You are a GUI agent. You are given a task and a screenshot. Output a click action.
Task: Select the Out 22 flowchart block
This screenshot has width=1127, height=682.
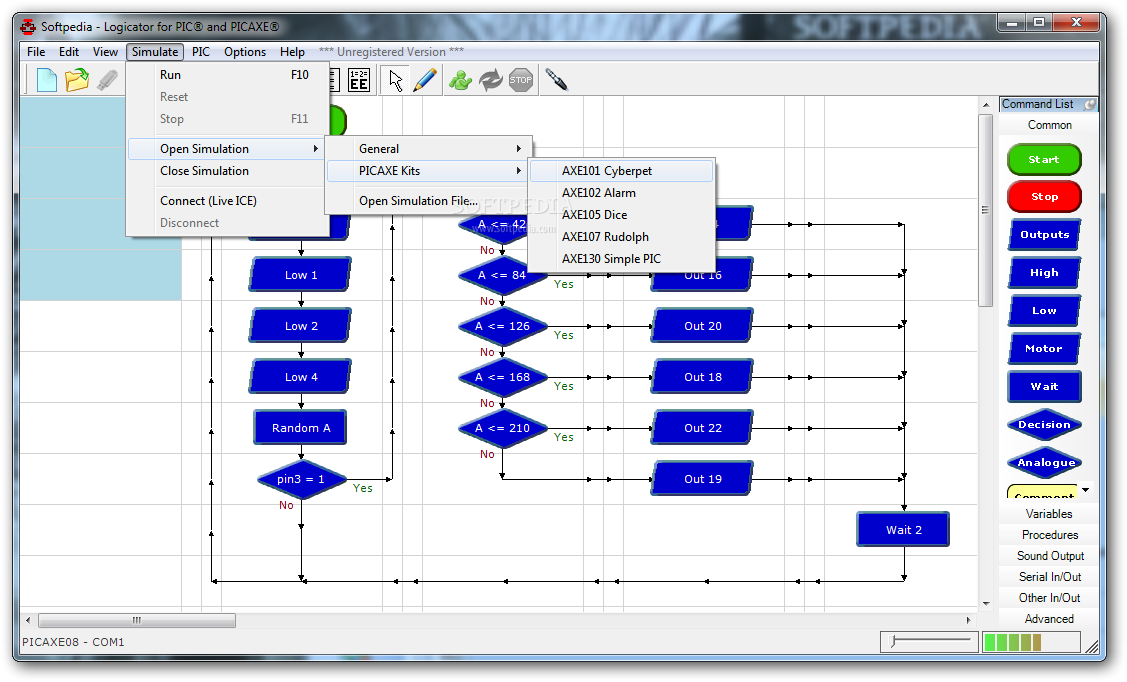pyautogui.click(x=702, y=428)
